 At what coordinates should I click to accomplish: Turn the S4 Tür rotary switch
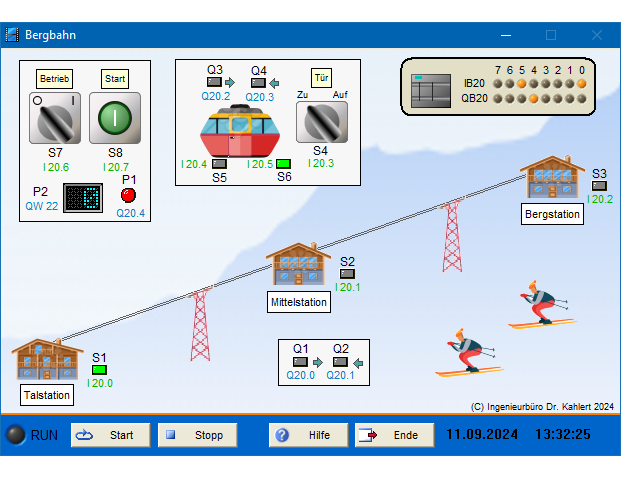[322, 122]
